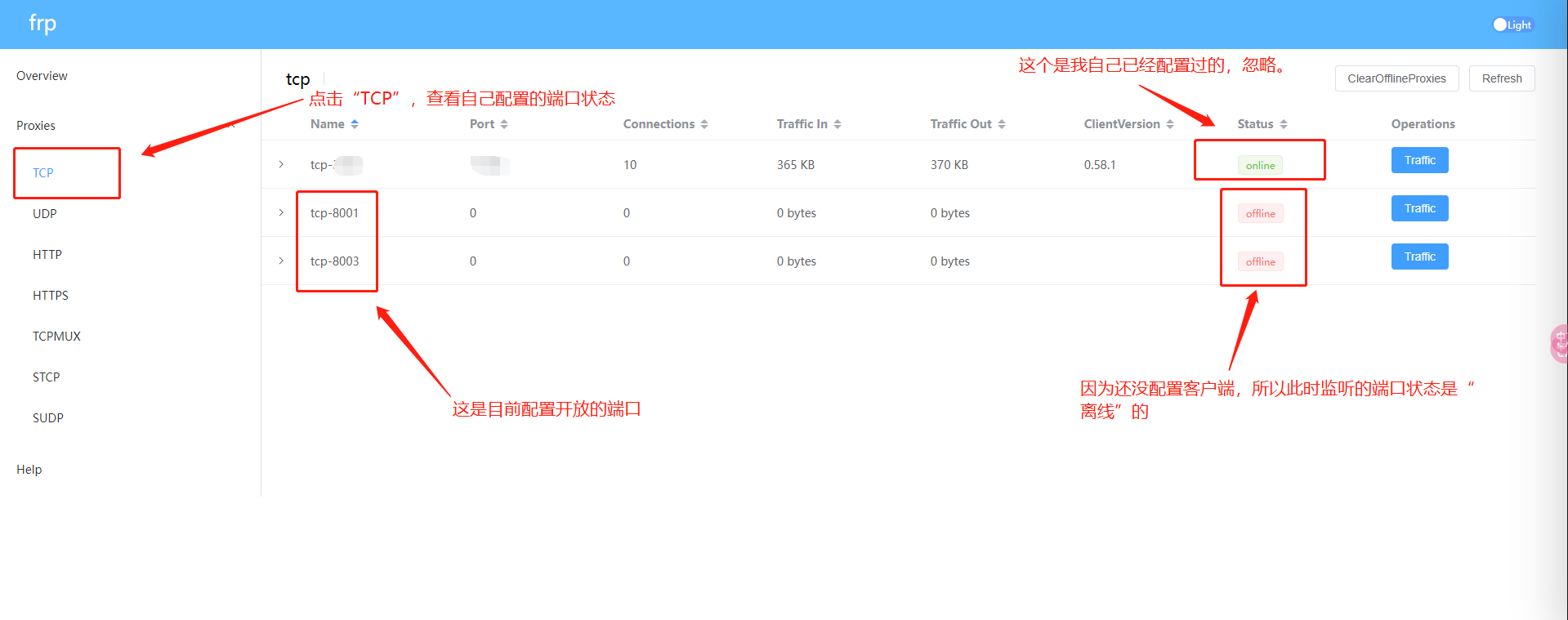
Task: Click the Refresh button
Action: coord(1501,78)
